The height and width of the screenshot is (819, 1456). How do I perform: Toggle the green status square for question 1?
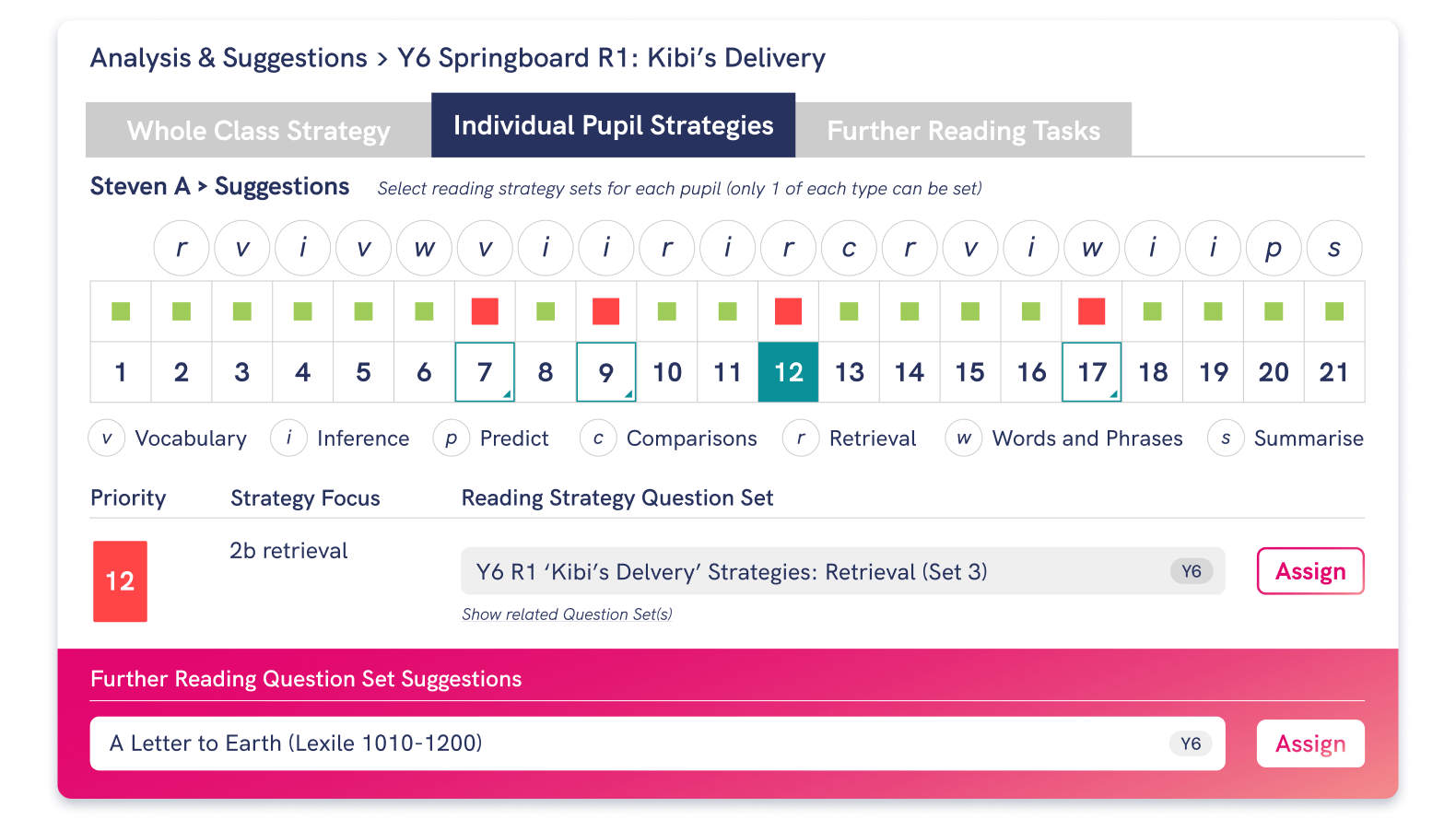click(x=120, y=311)
